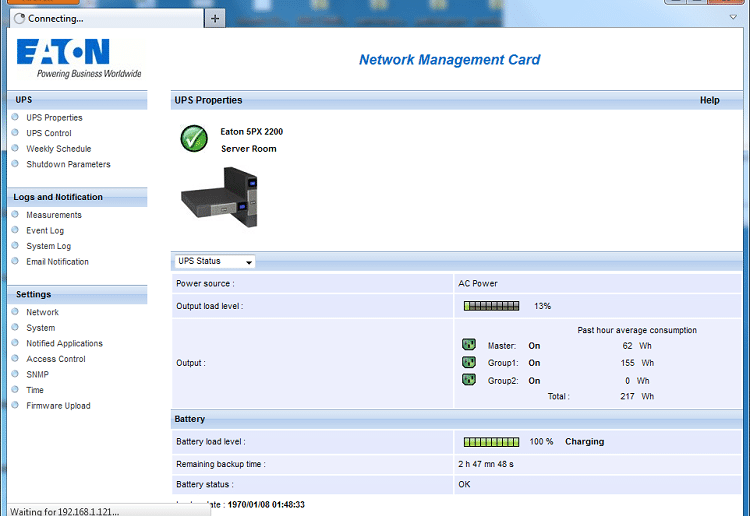Image resolution: width=750 pixels, height=516 pixels.
Task: Open SNMP settings
Action: click(x=37, y=374)
